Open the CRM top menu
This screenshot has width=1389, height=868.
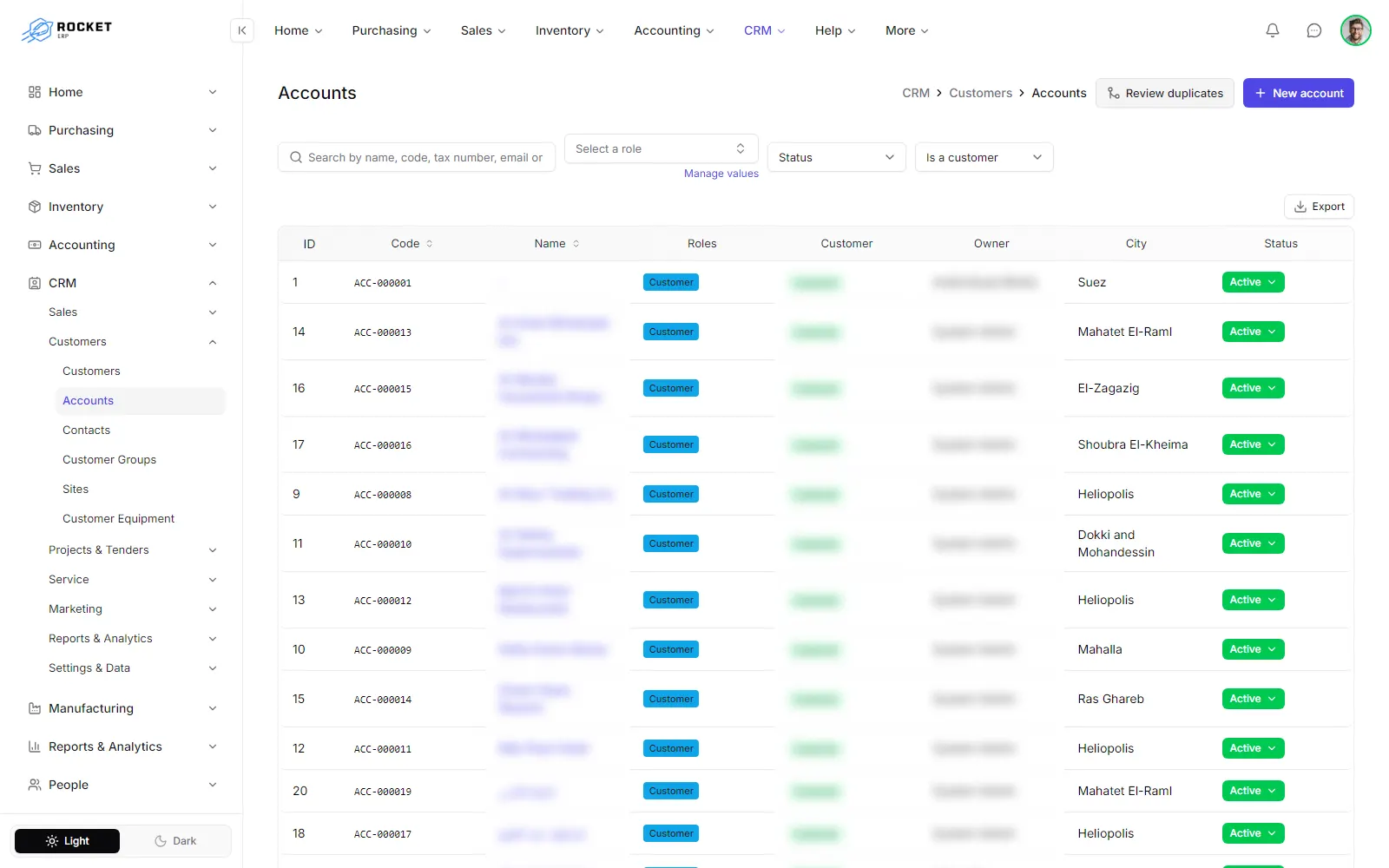[x=764, y=30]
